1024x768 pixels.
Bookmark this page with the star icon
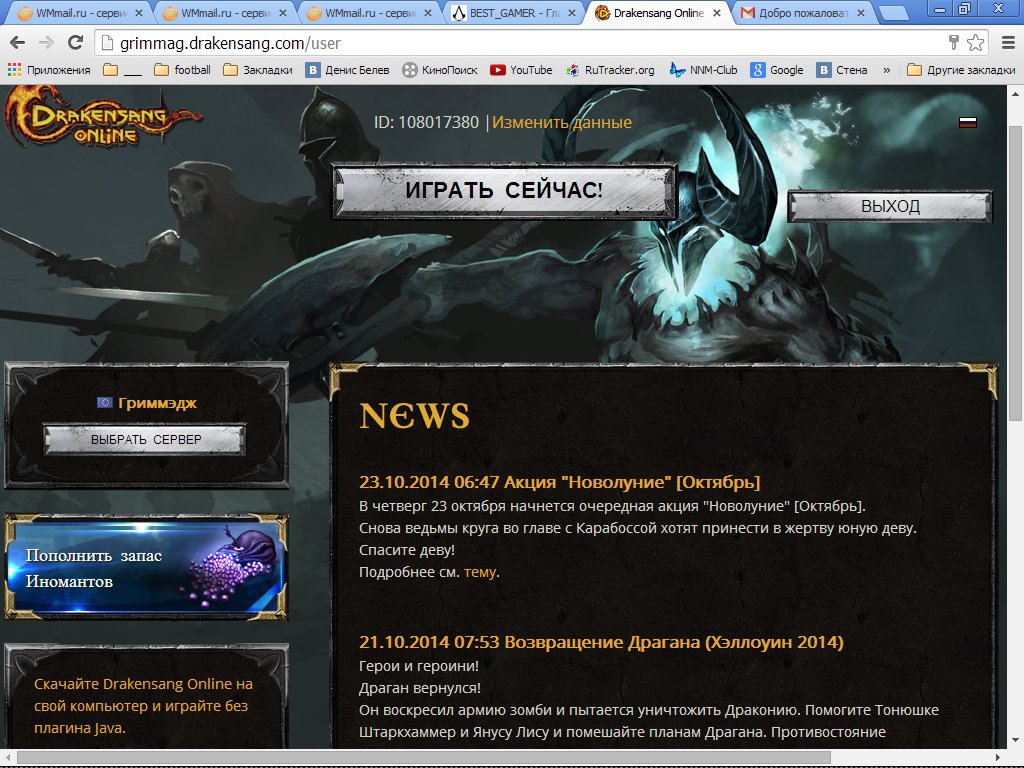(x=975, y=43)
